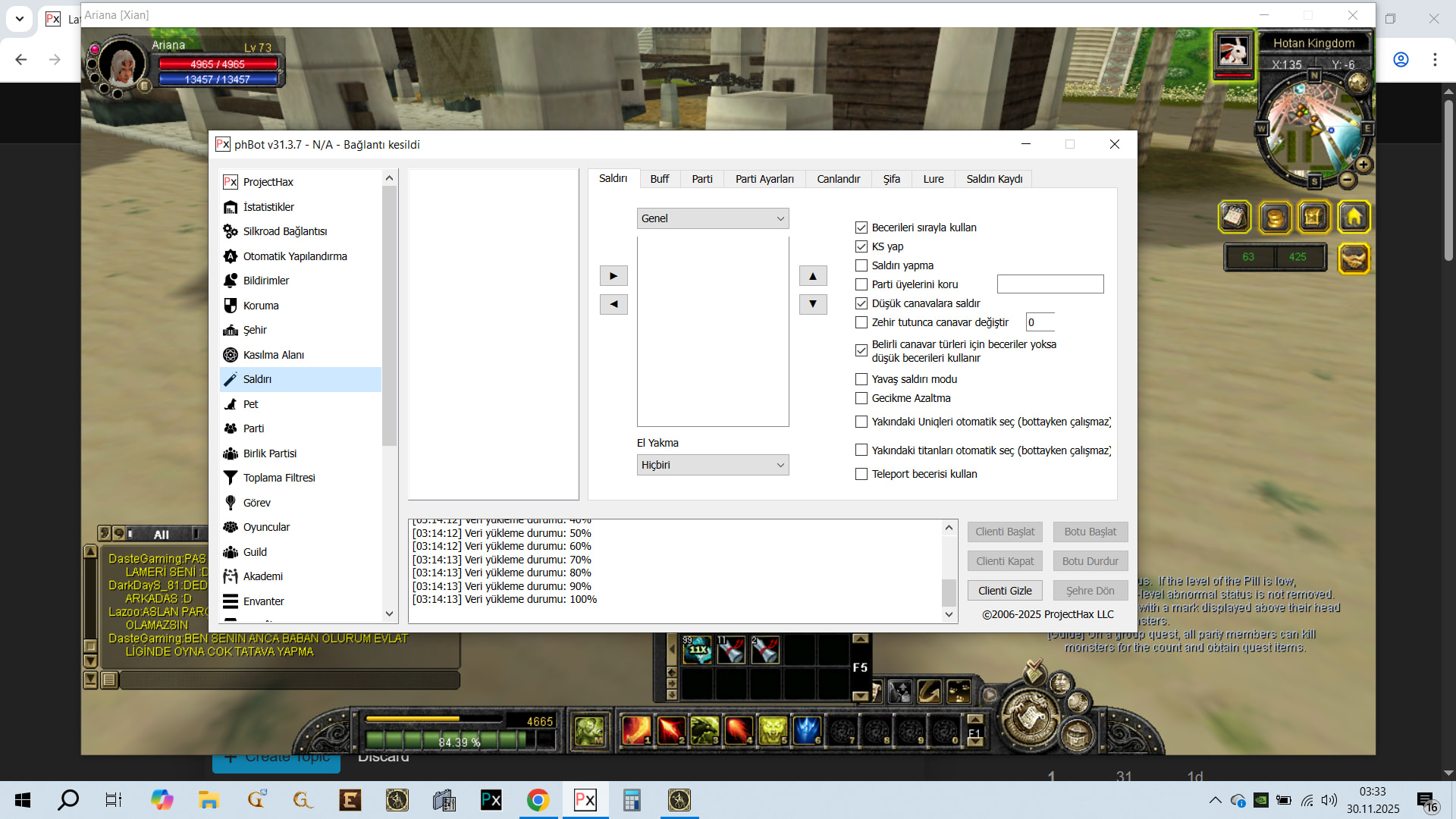Click minimap zoom-in plus button

click(x=1363, y=165)
